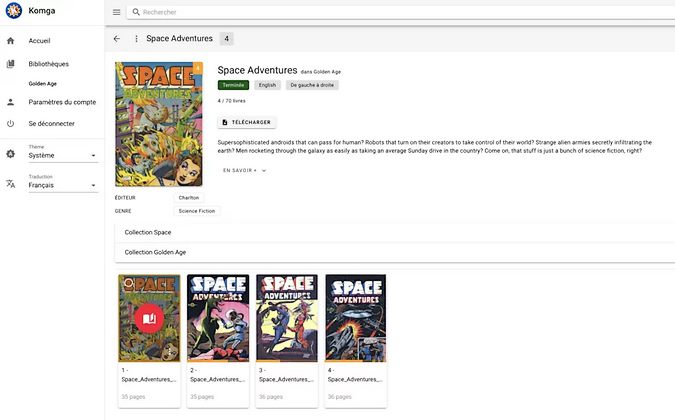Click the '3 - Space_Adventures_' title text
This screenshot has height=420, width=675.
tap(286, 375)
